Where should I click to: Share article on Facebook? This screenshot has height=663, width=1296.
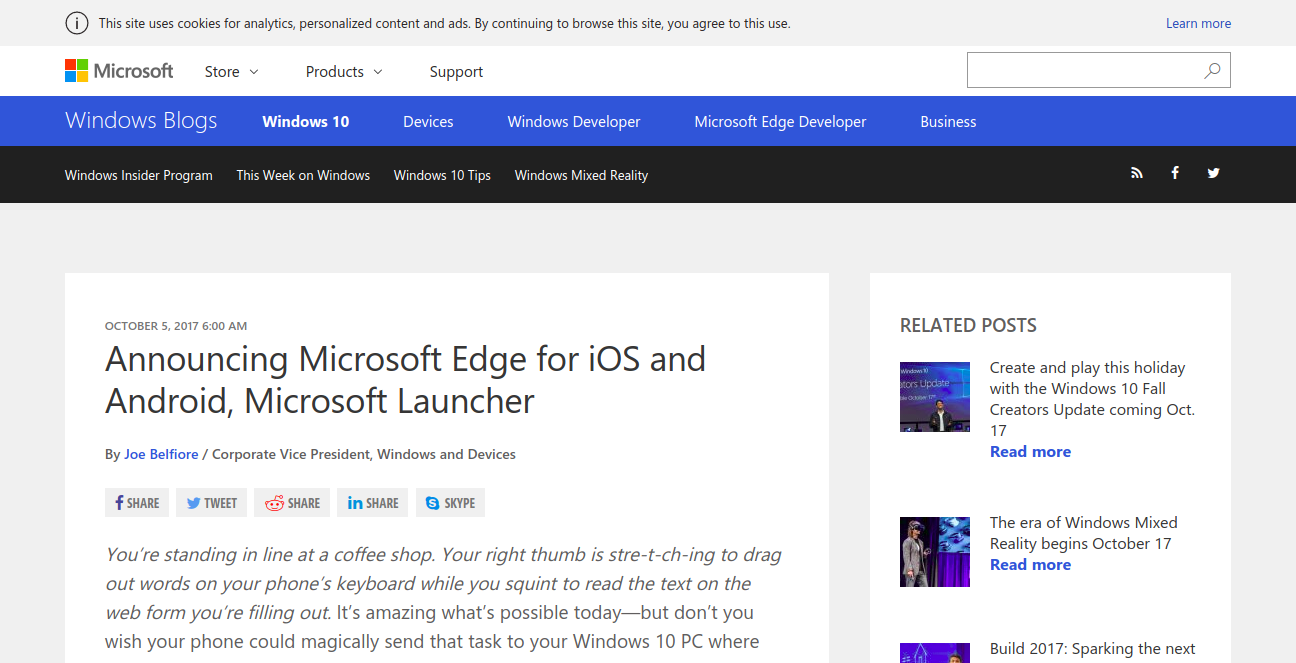point(137,503)
